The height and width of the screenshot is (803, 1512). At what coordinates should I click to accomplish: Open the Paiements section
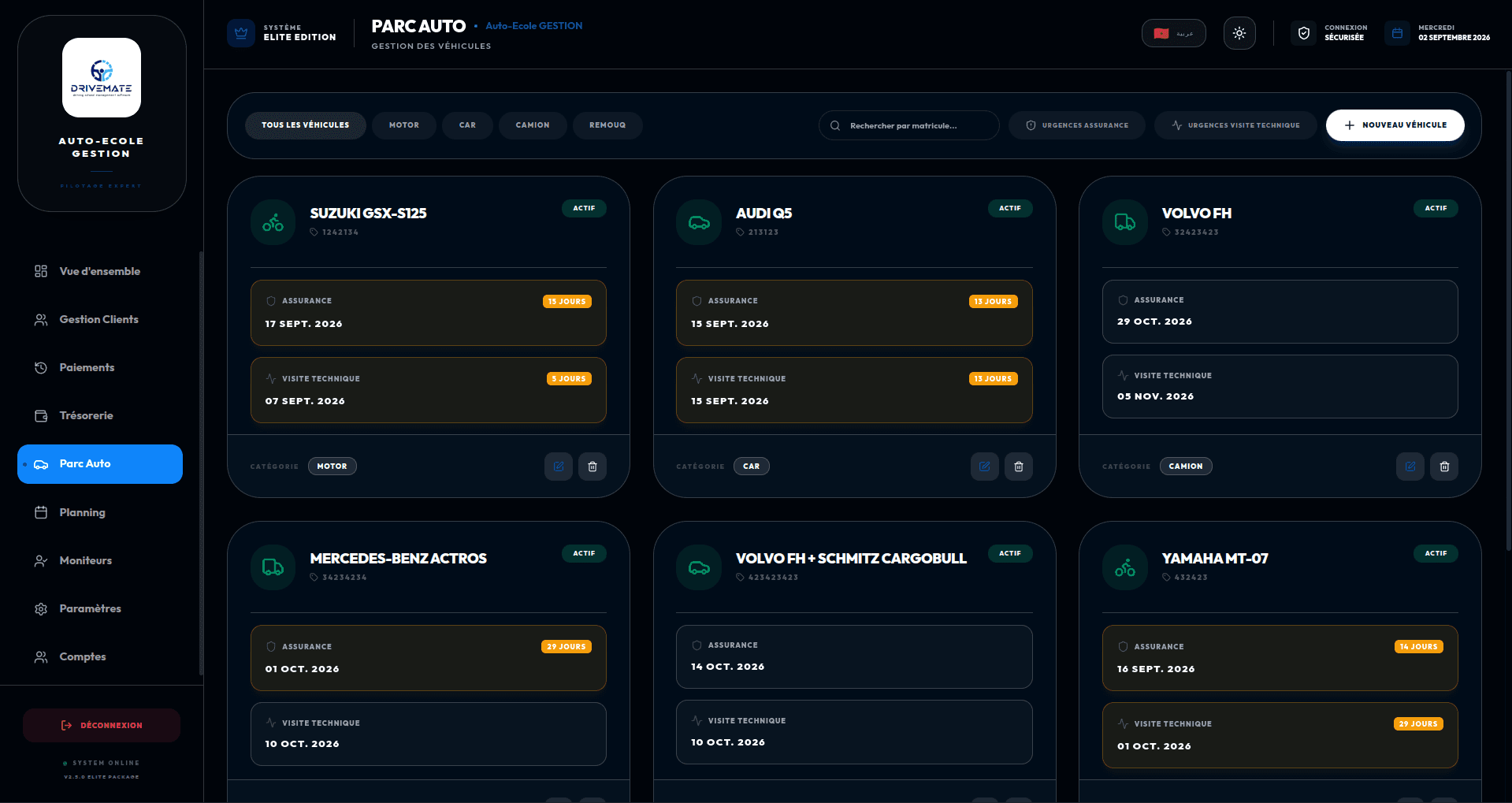click(x=100, y=367)
